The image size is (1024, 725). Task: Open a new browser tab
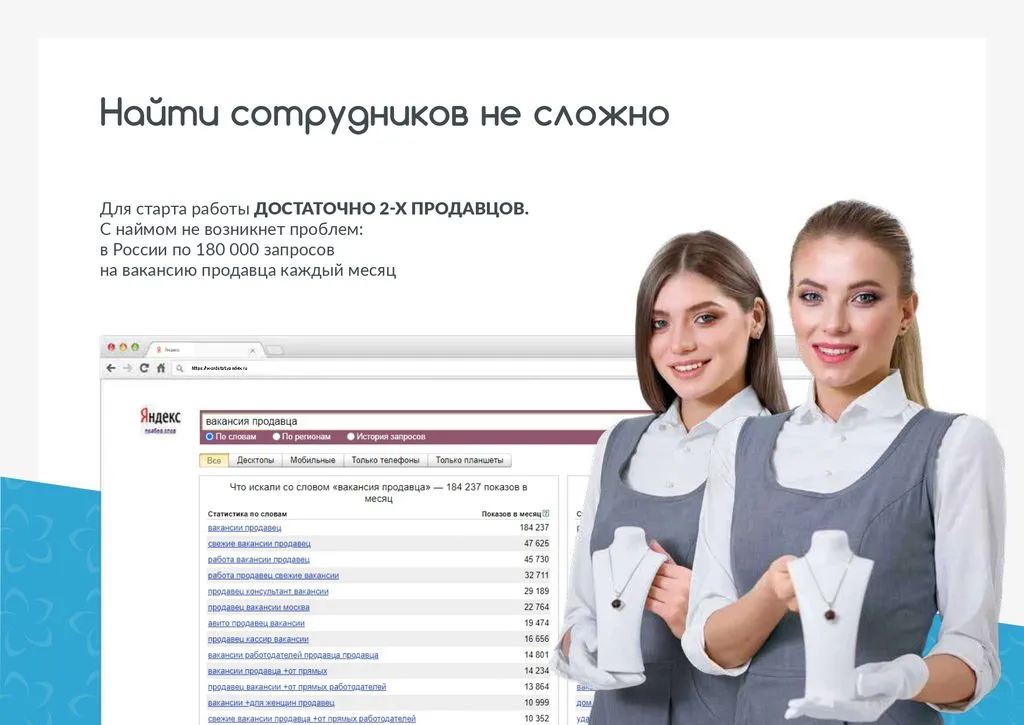pos(274,350)
